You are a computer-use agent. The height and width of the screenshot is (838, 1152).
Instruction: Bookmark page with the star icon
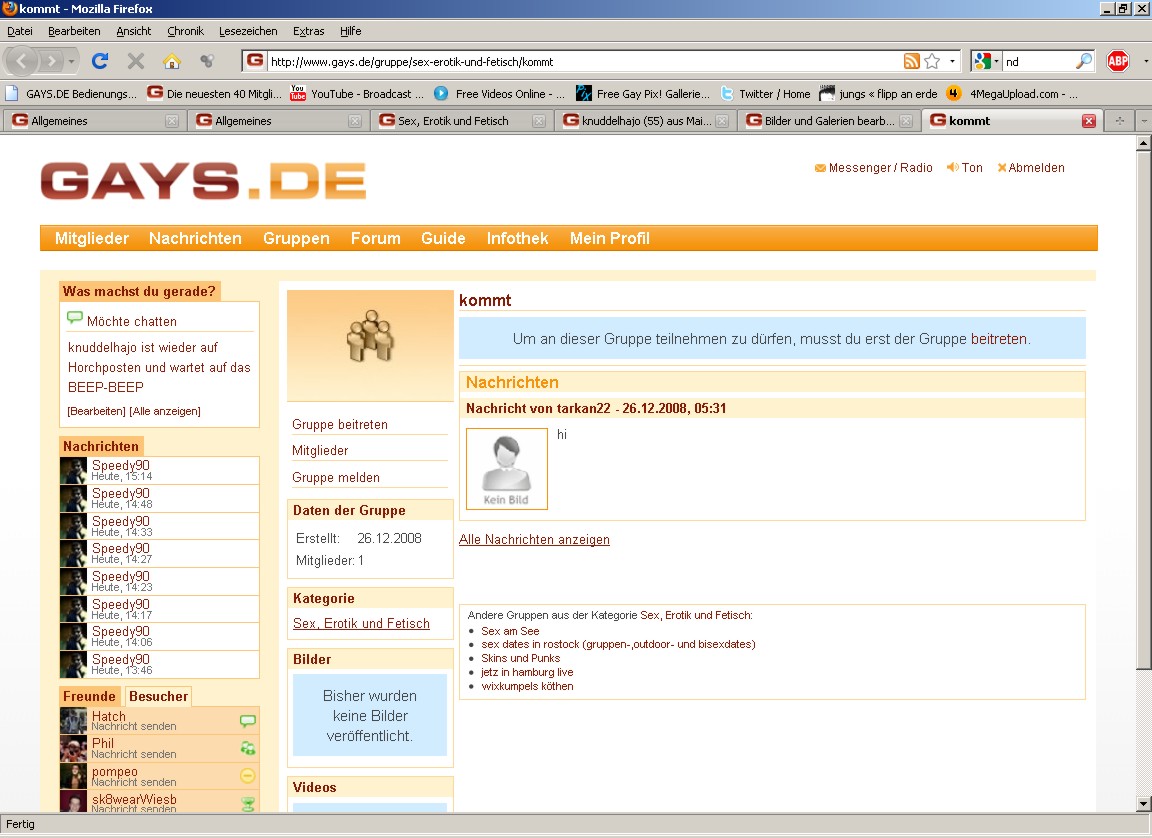click(x=932, y=61)
